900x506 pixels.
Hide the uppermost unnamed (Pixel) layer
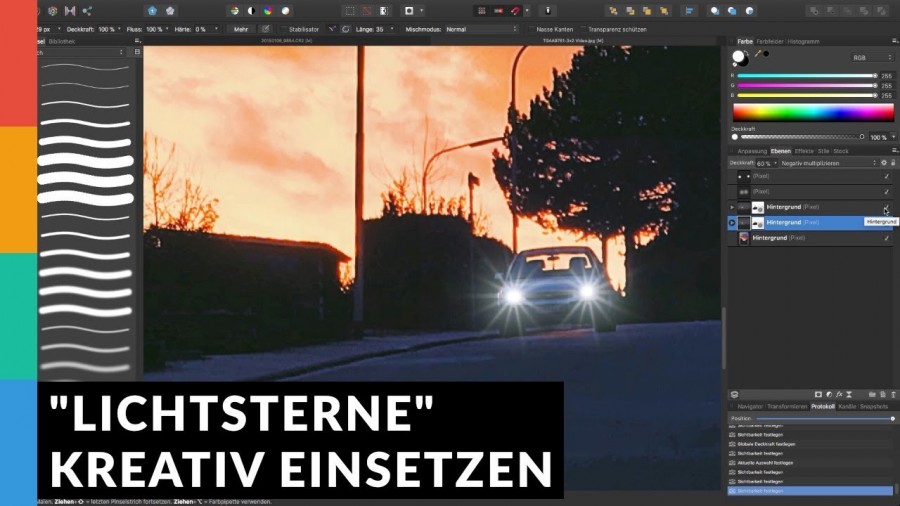[x=887, y=176]
